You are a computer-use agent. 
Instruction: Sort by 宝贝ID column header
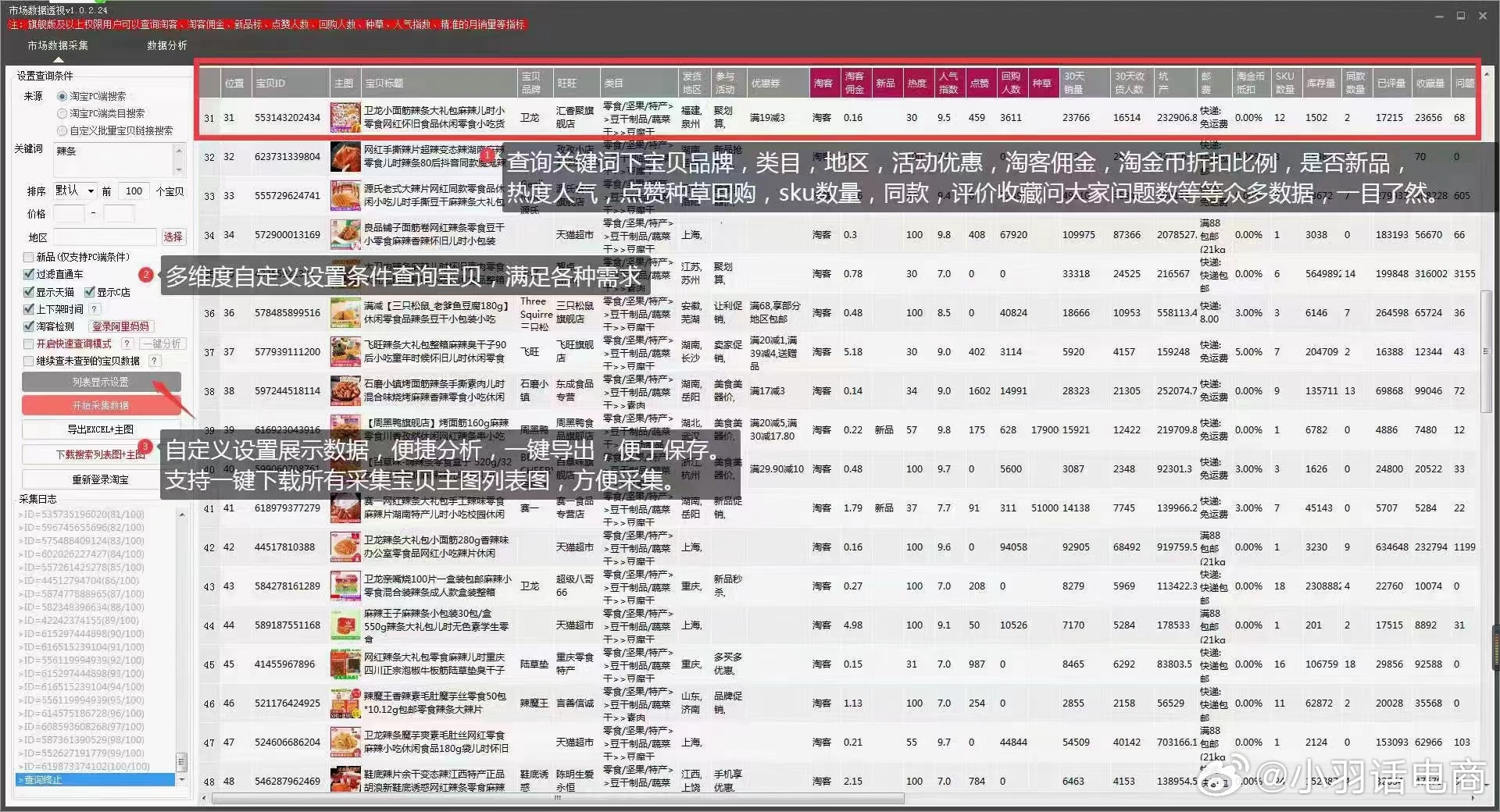(x=290, y=83)
